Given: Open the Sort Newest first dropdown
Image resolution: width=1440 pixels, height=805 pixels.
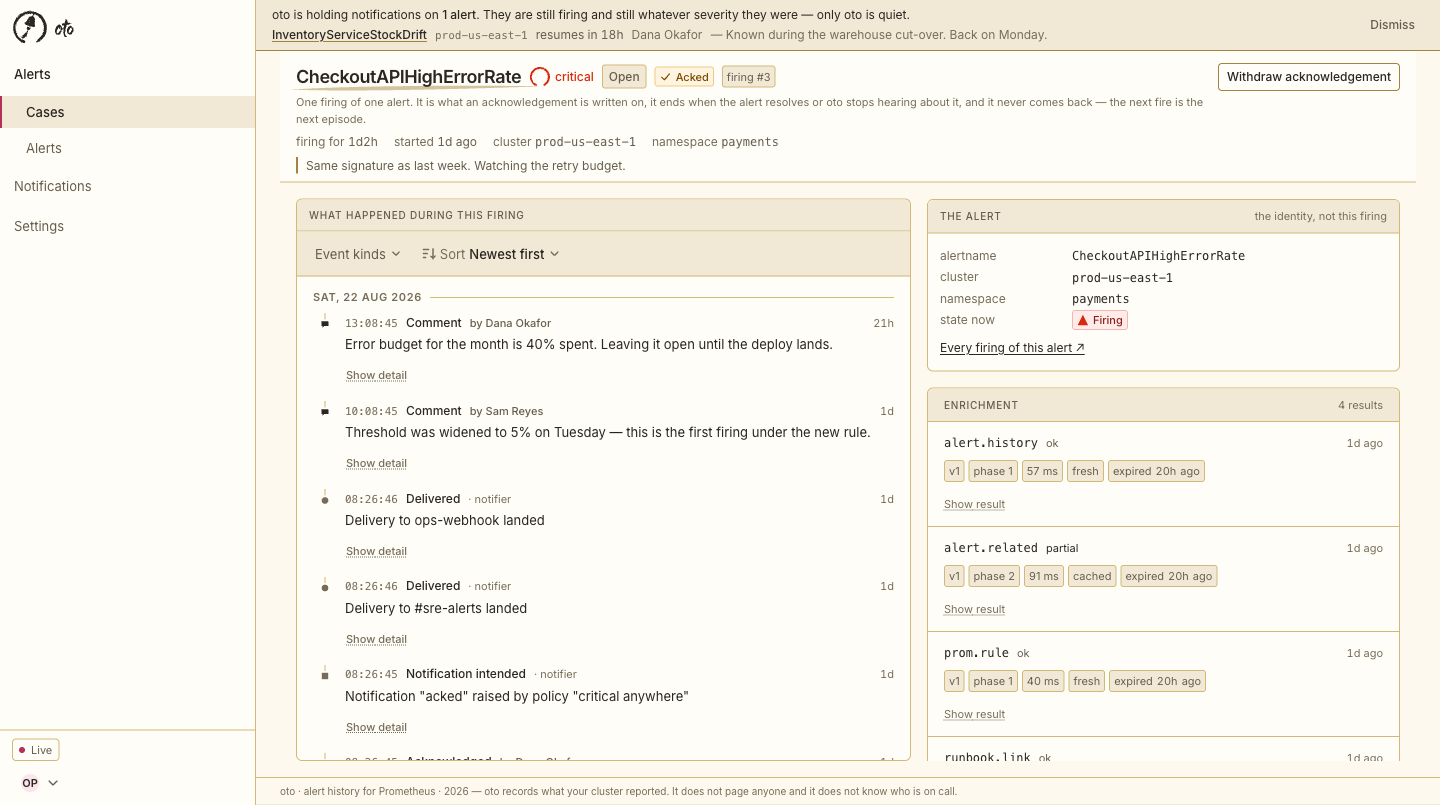Looking at the screenshot, I should tap(491, 254).
